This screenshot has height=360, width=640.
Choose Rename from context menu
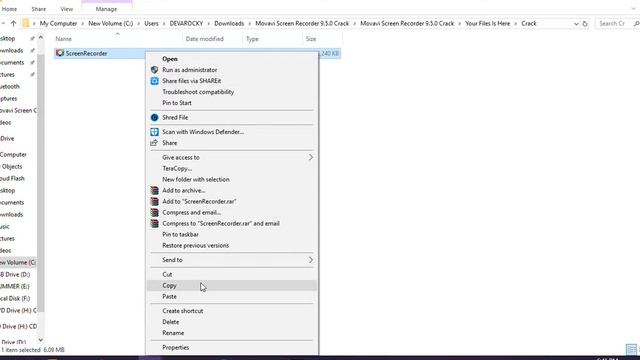[x=232, y=333]
